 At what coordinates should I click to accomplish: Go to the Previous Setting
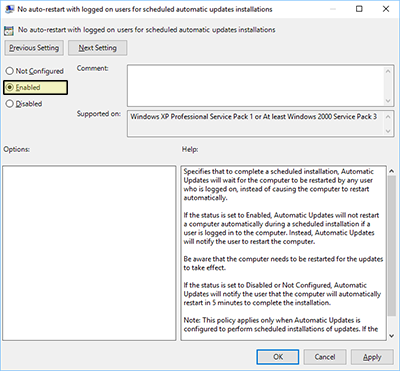tap(34, 48)
